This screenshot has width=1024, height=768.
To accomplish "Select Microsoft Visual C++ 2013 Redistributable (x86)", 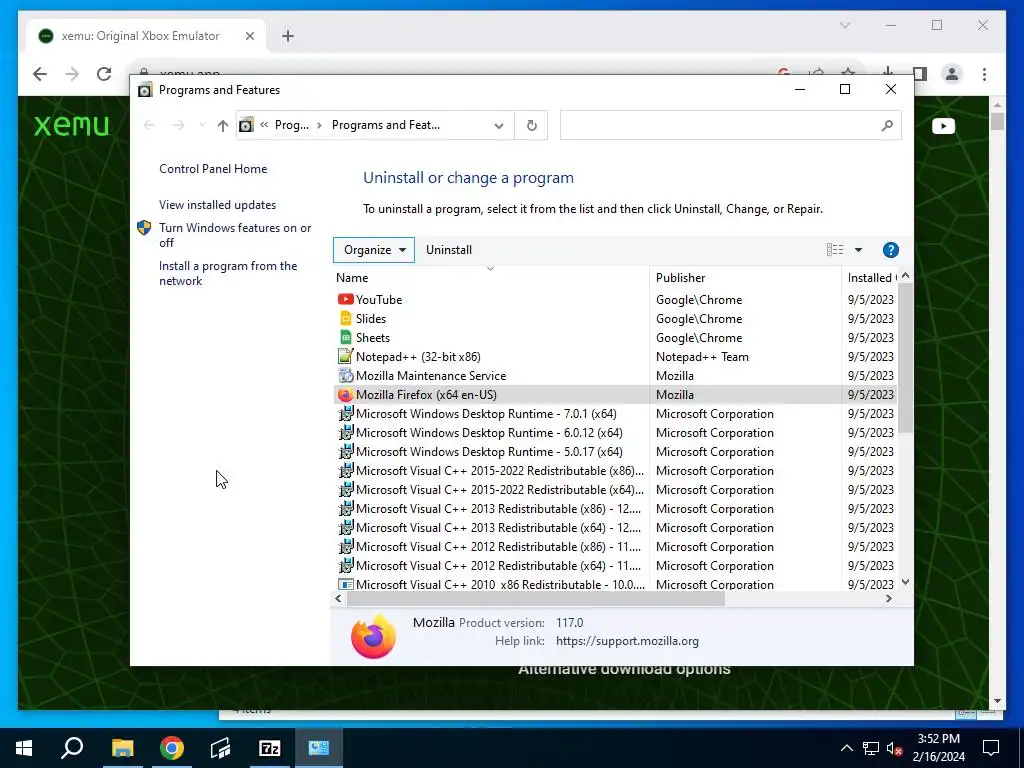I will click(x=614, y=509).
